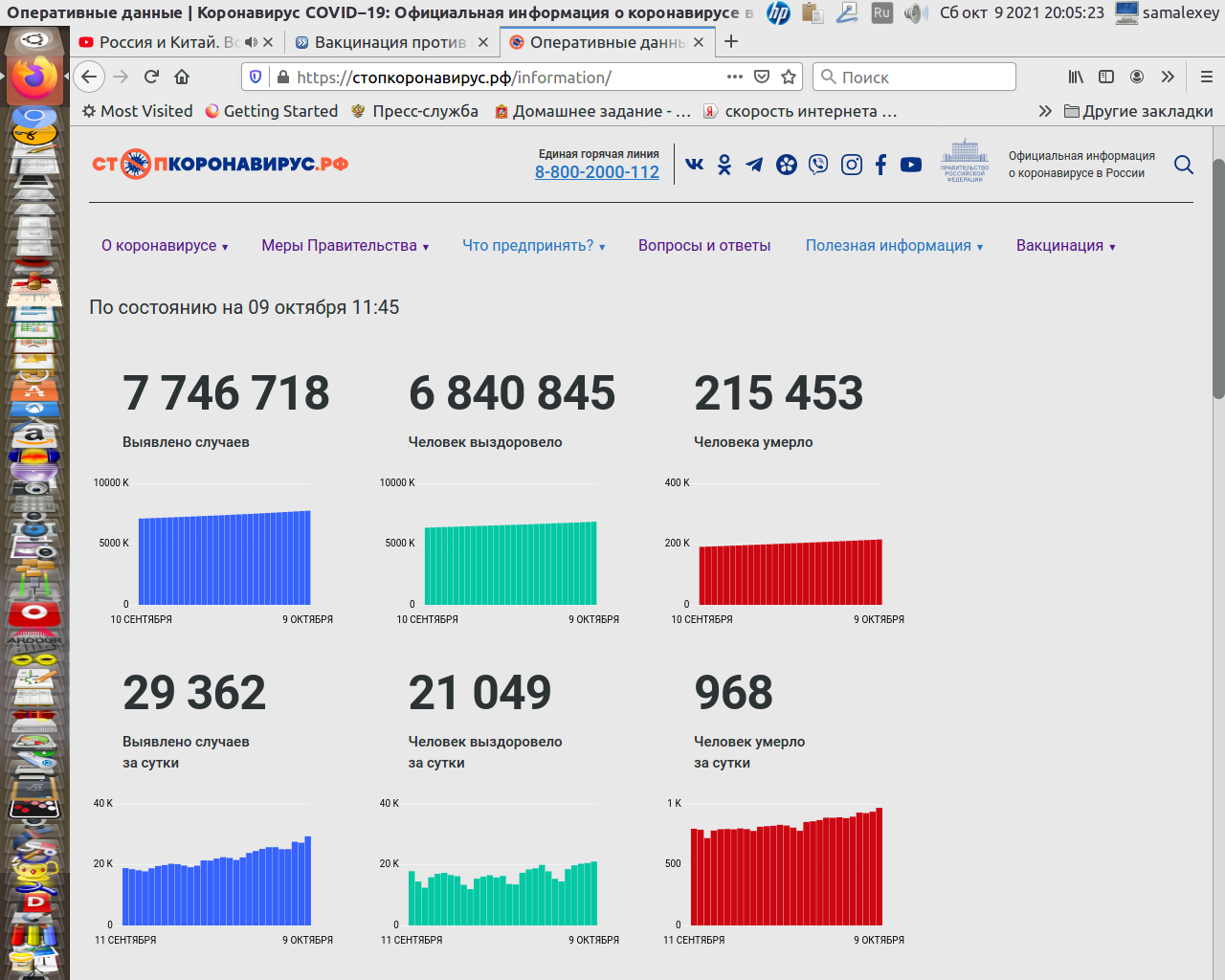Toggle the sidebar view

click(x=1106, y=77)
